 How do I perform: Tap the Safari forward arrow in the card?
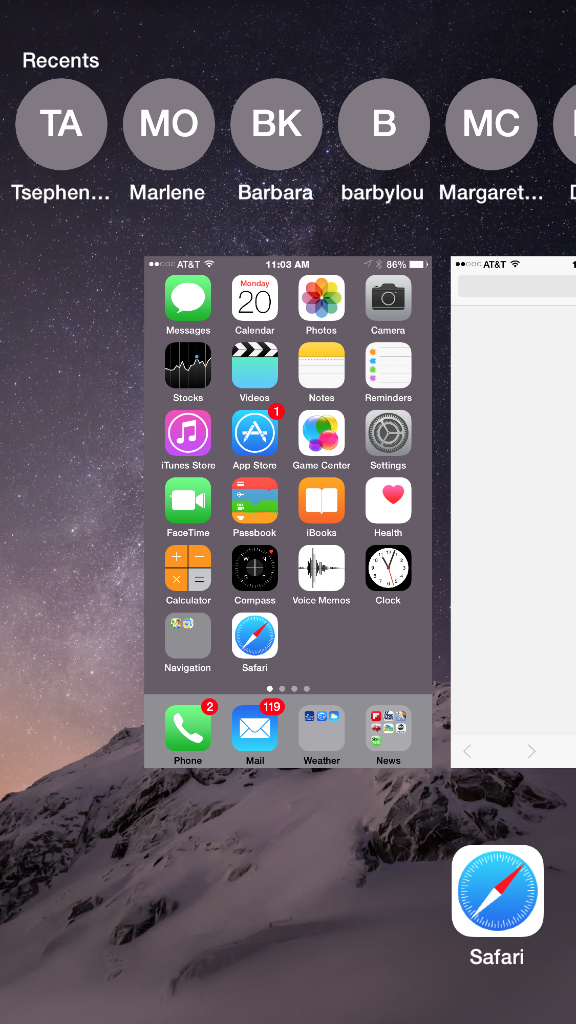[x=532, y=751]
